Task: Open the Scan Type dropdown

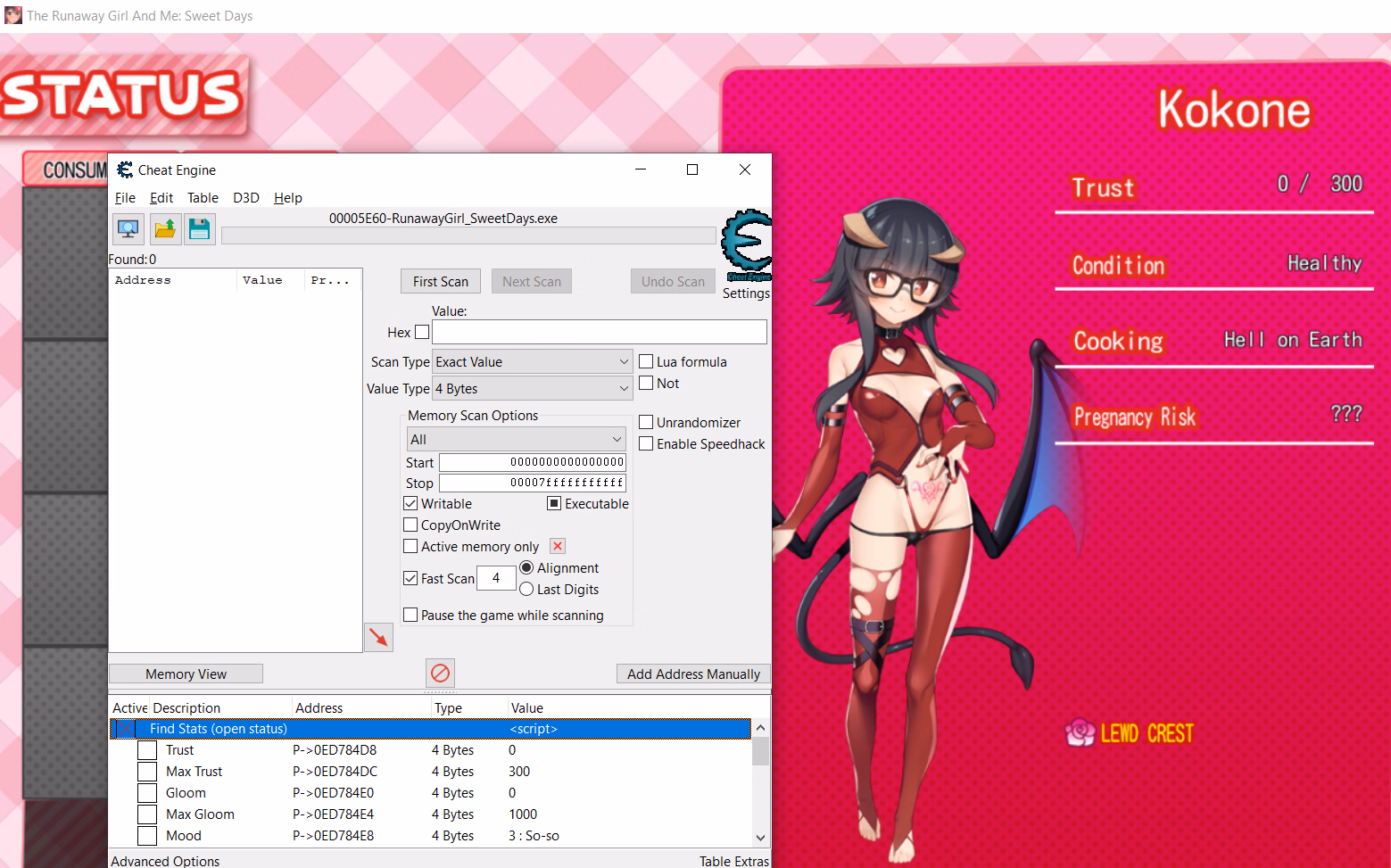Action: point(533,361)
